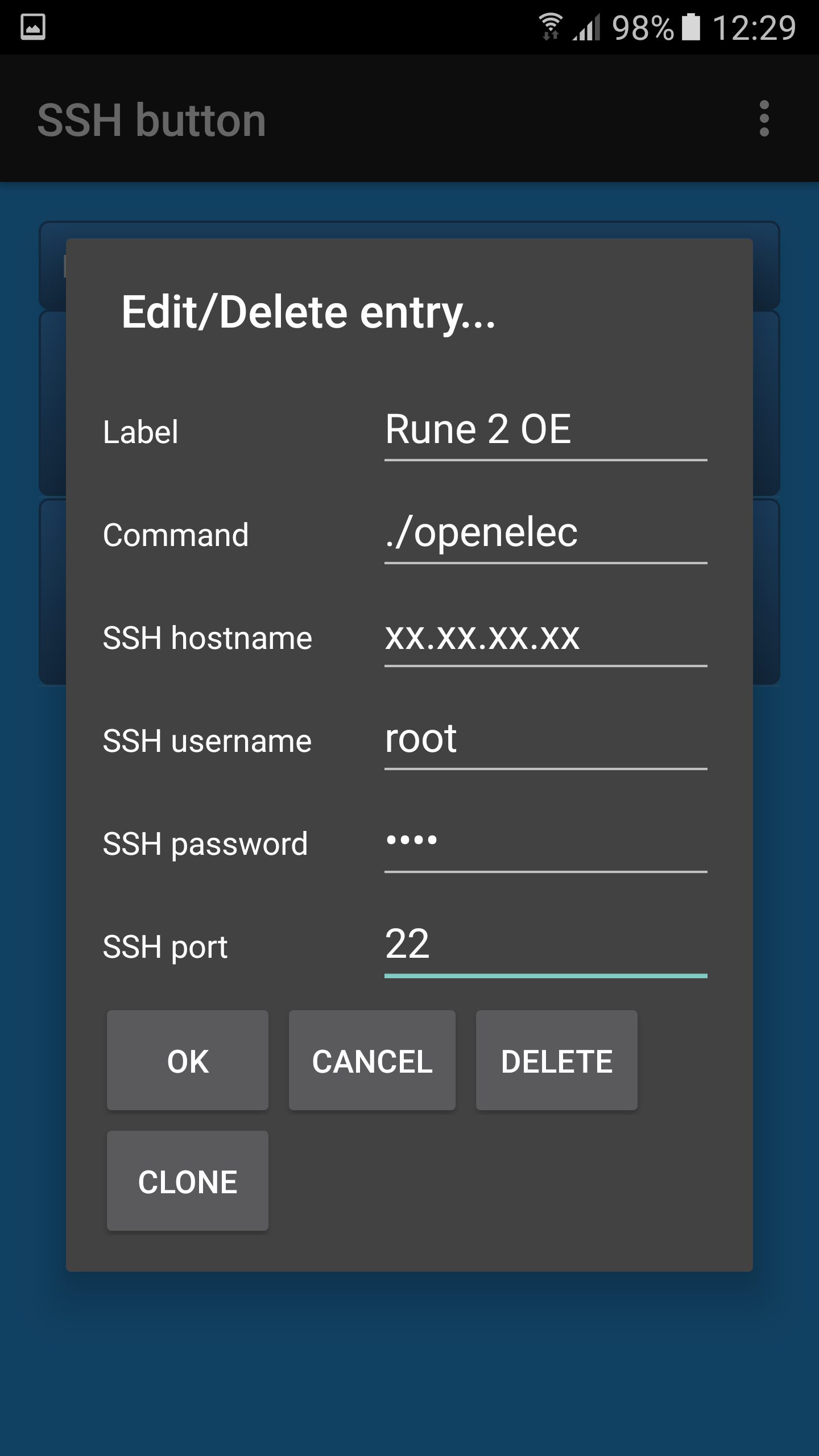Tap dimmed area below dialog to dismiss

point(409,1365)
